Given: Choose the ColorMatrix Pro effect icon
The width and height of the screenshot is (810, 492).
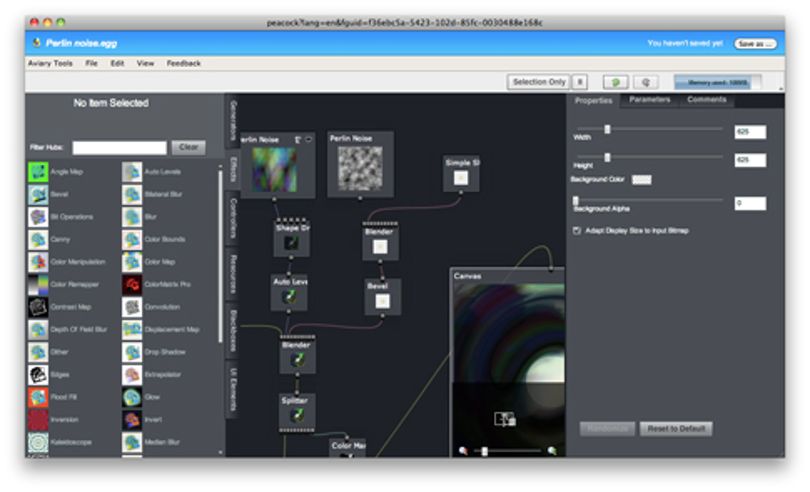Looking at the screenshot, I should [x=132, y=284].
